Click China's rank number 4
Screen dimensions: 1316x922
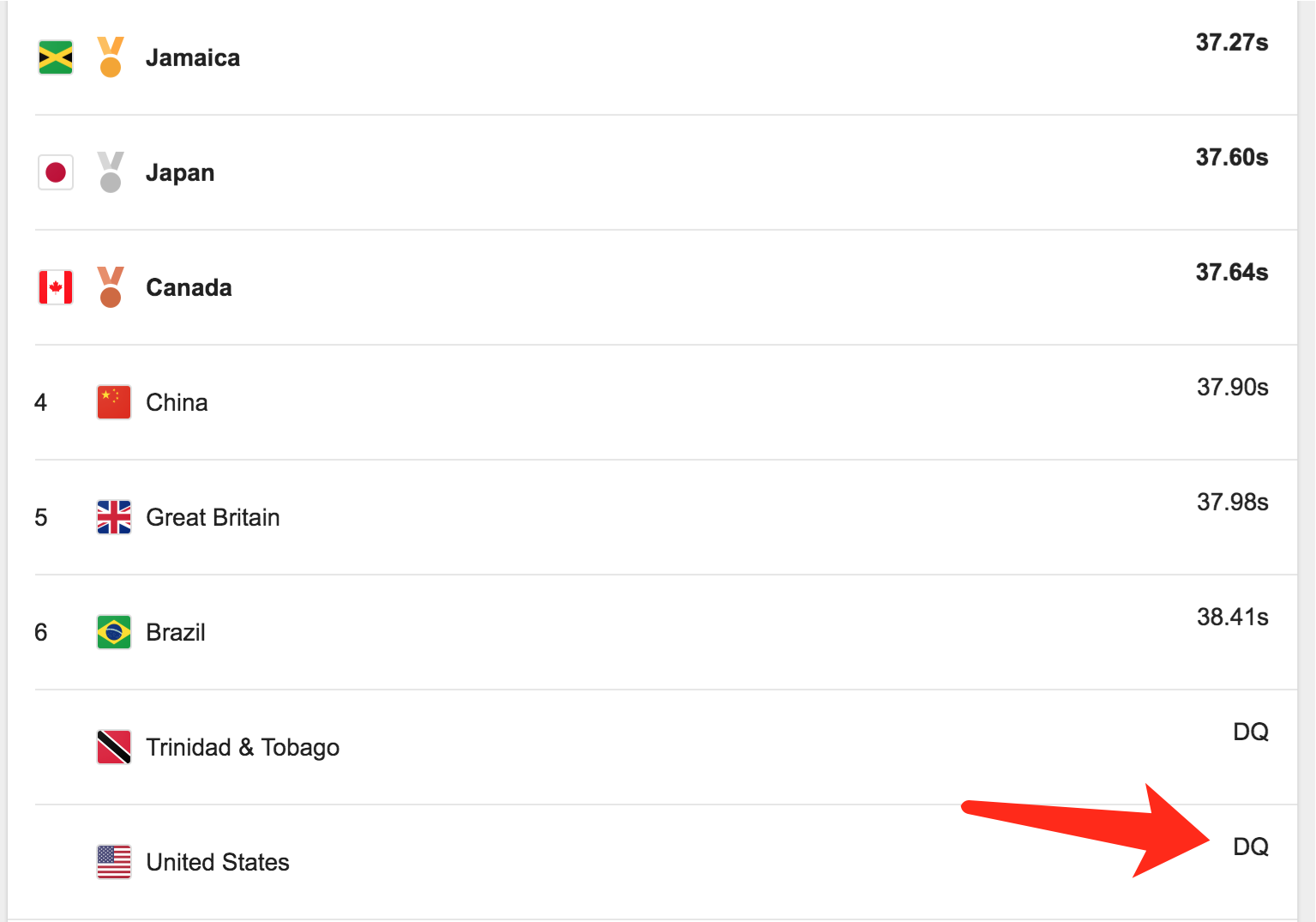click(x=40, y=402)
